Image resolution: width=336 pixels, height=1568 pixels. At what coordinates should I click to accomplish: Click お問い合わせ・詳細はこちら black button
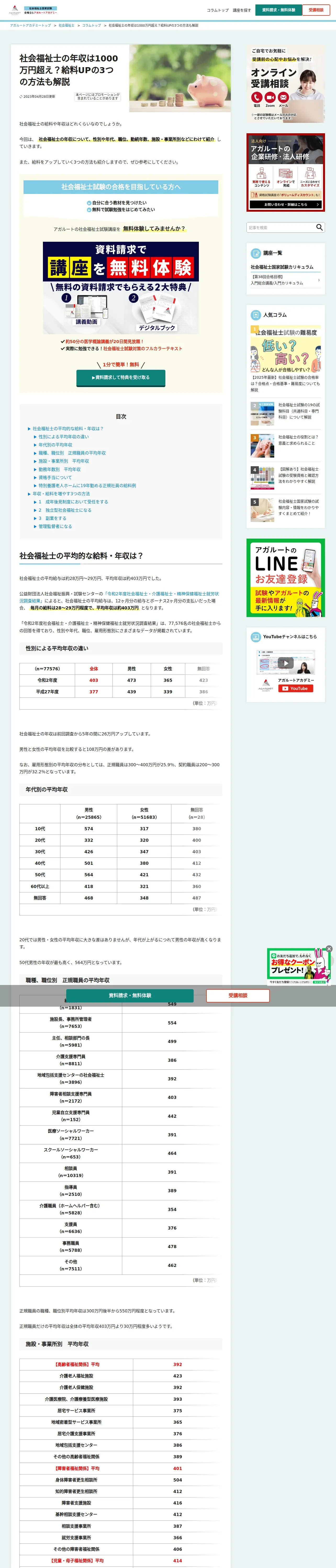point(285,205)
